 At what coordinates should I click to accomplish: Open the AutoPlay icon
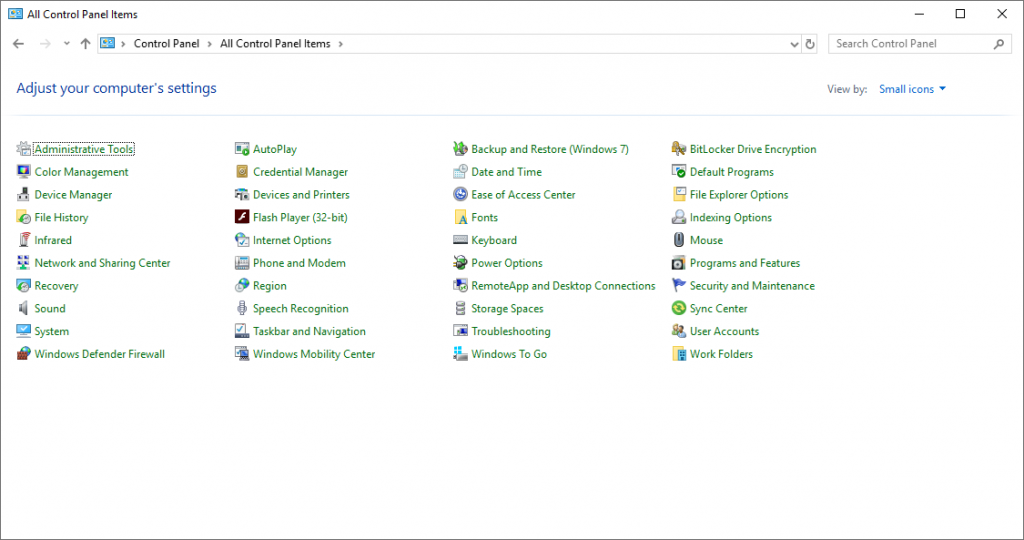point(242,149)
